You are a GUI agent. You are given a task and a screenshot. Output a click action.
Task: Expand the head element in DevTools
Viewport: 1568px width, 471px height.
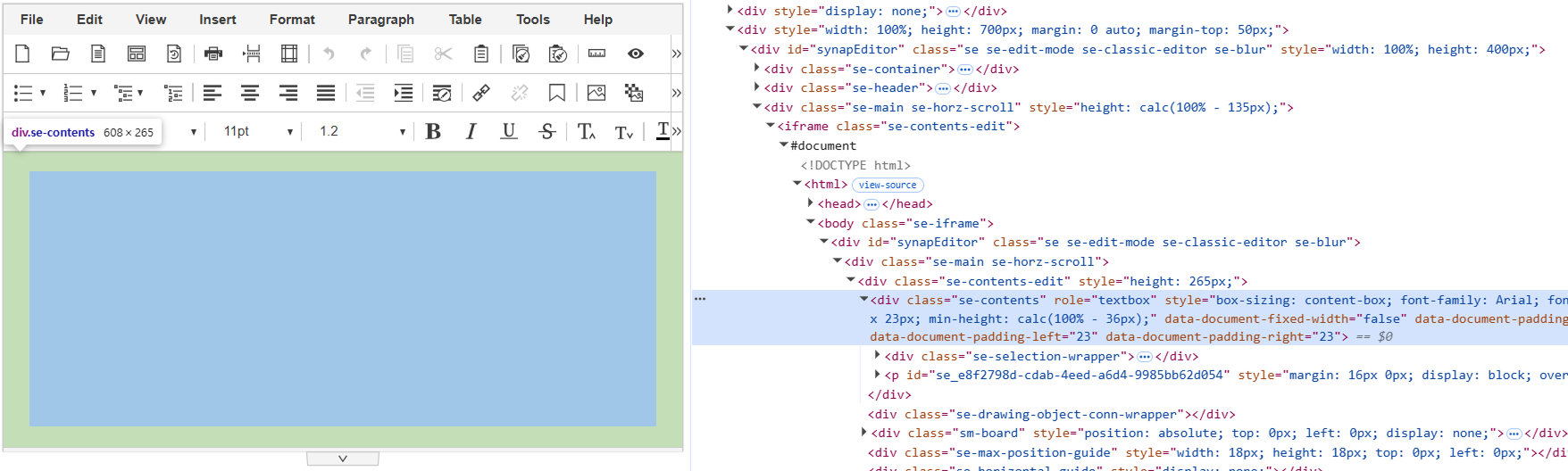tap(810, 203)
